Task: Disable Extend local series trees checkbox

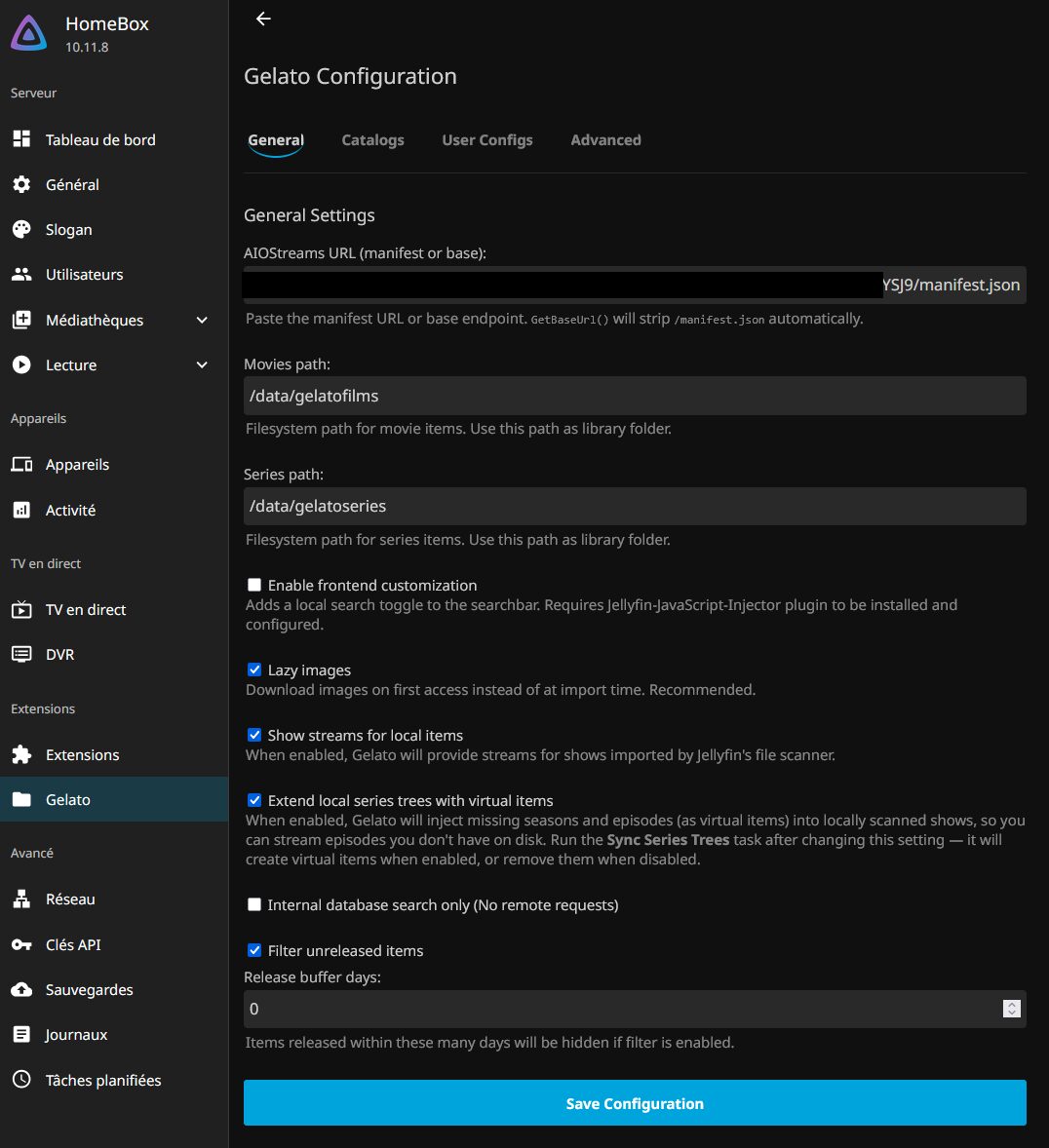Action: pos(254,800)
